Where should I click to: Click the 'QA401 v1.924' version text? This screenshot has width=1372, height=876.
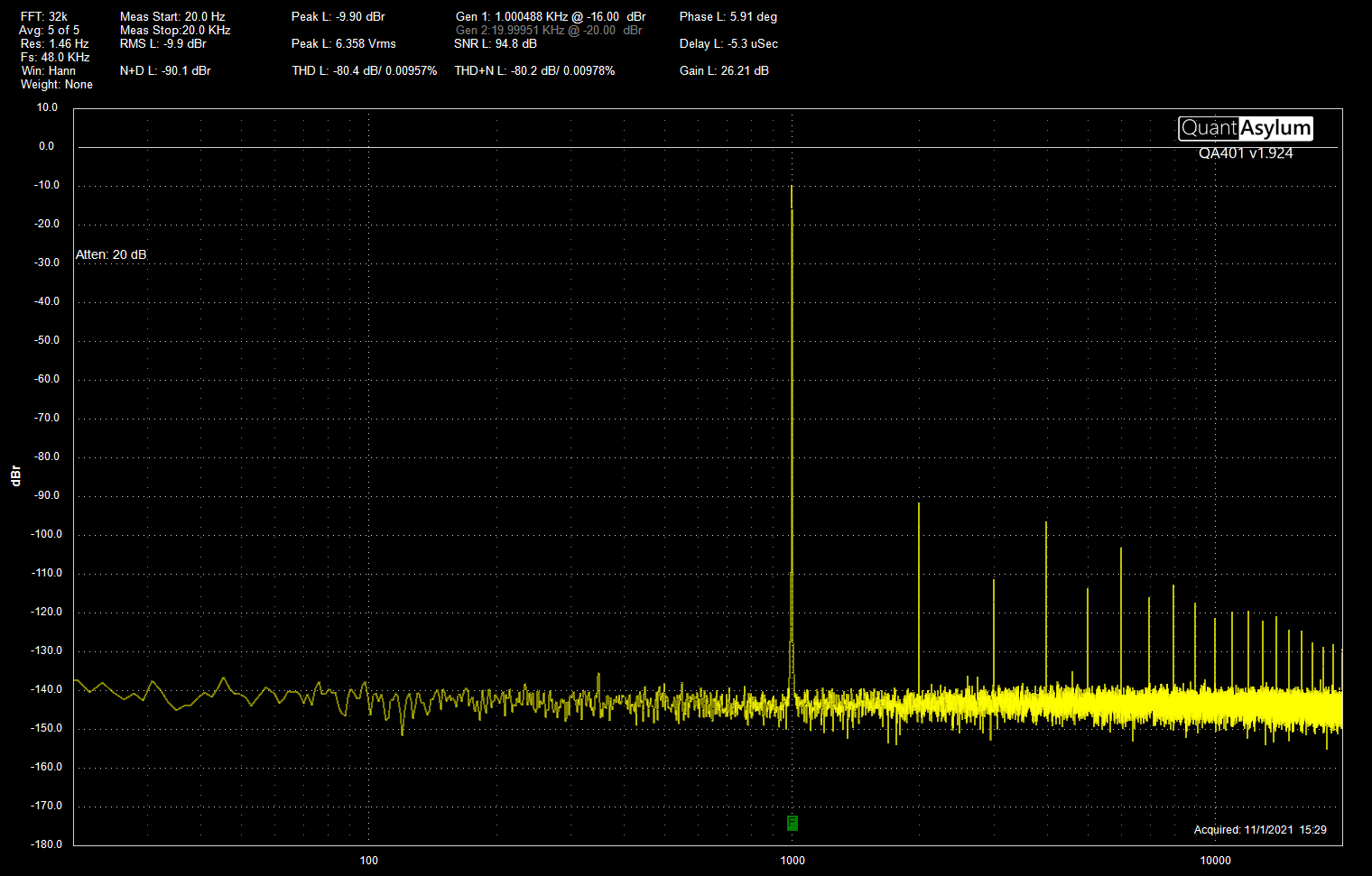1246,153
